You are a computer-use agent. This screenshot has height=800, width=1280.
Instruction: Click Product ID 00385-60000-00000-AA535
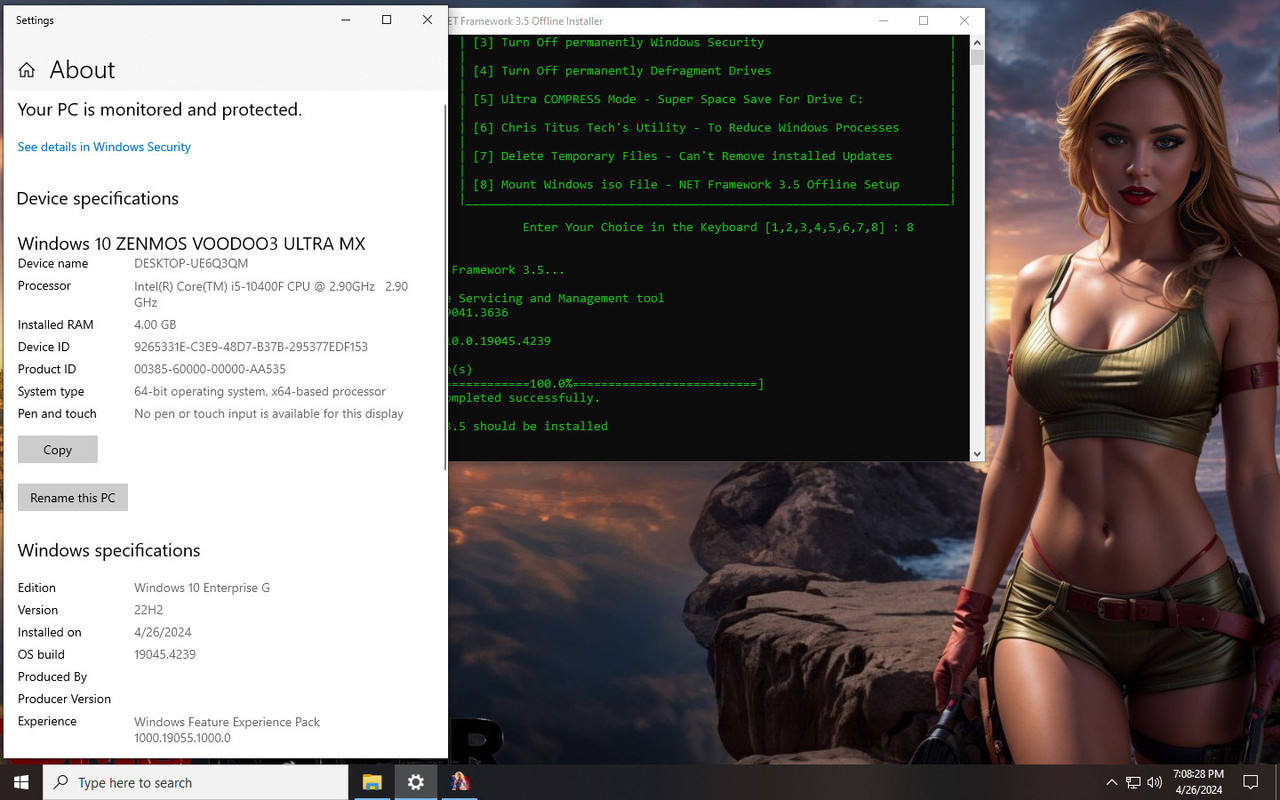[x=210, y=369]
